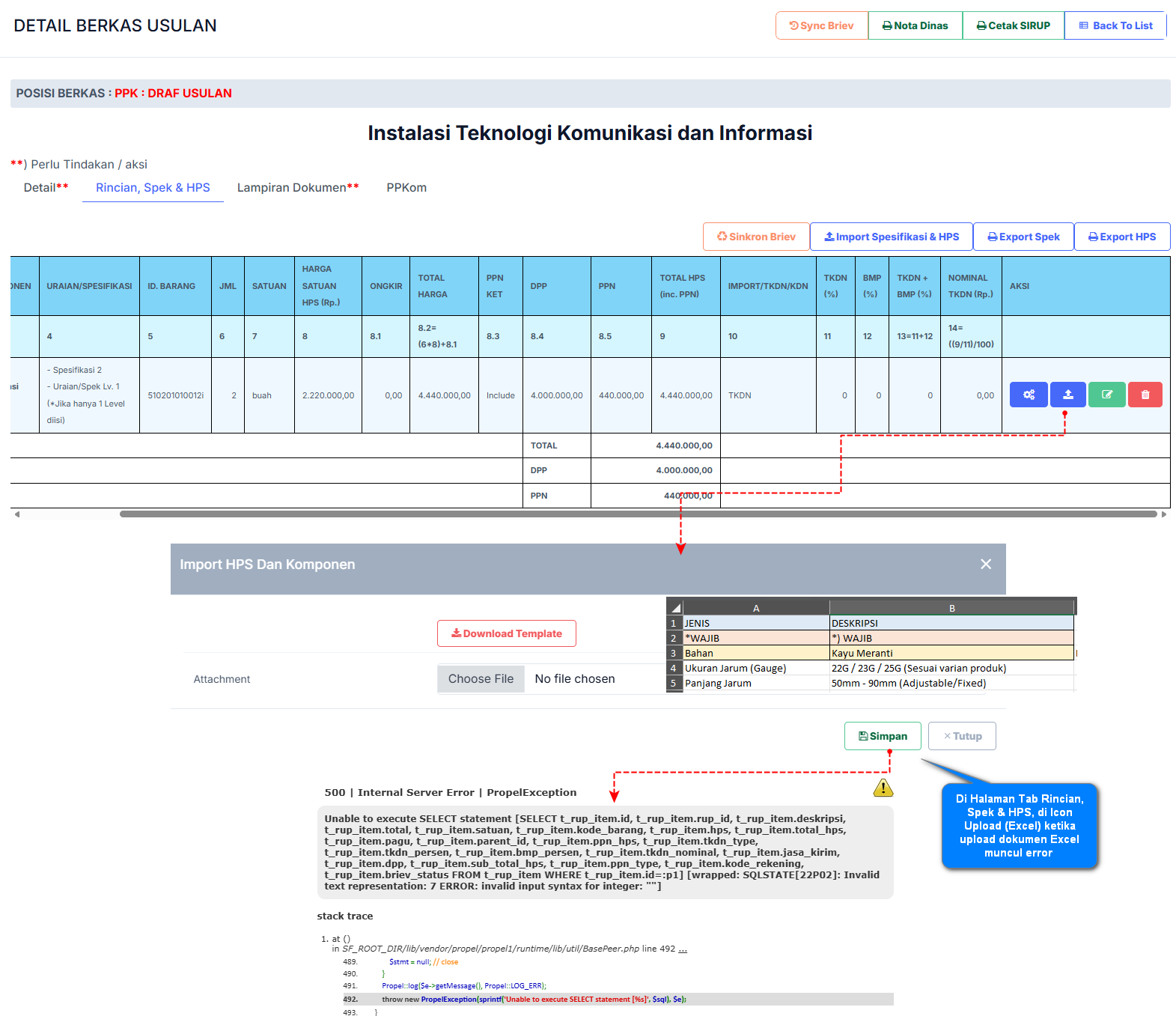
Task: Click Import Spesifikasi & HPS
Action: point(891,237)
